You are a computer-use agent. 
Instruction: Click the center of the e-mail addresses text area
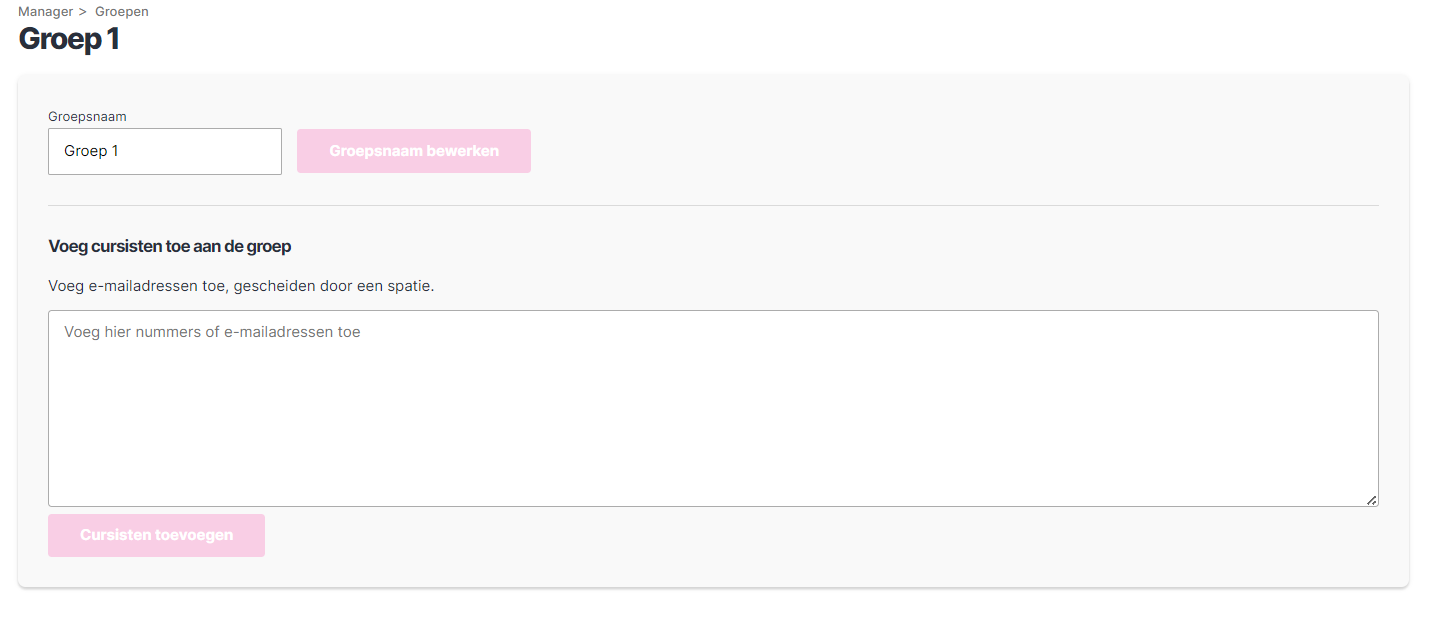coord(713,408)
